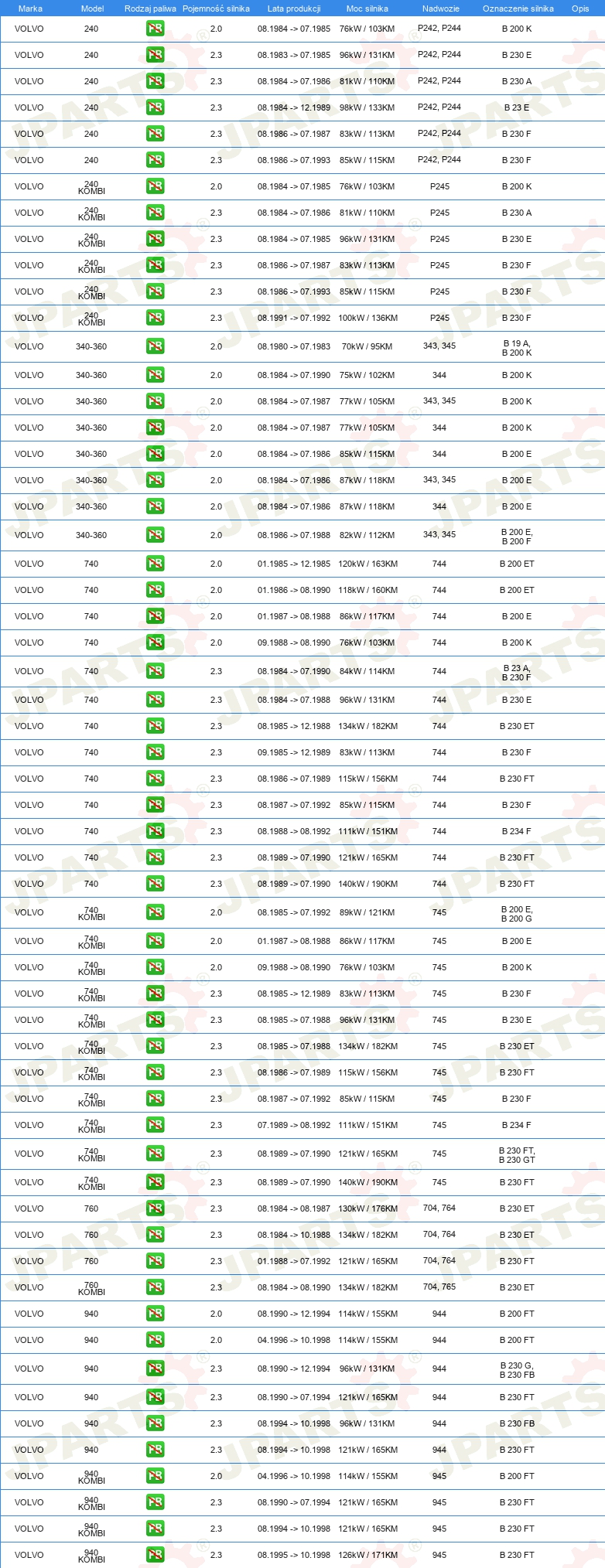
Task: Click the engine code B 19 A, B 200 K
Action: tap(517, 348)
